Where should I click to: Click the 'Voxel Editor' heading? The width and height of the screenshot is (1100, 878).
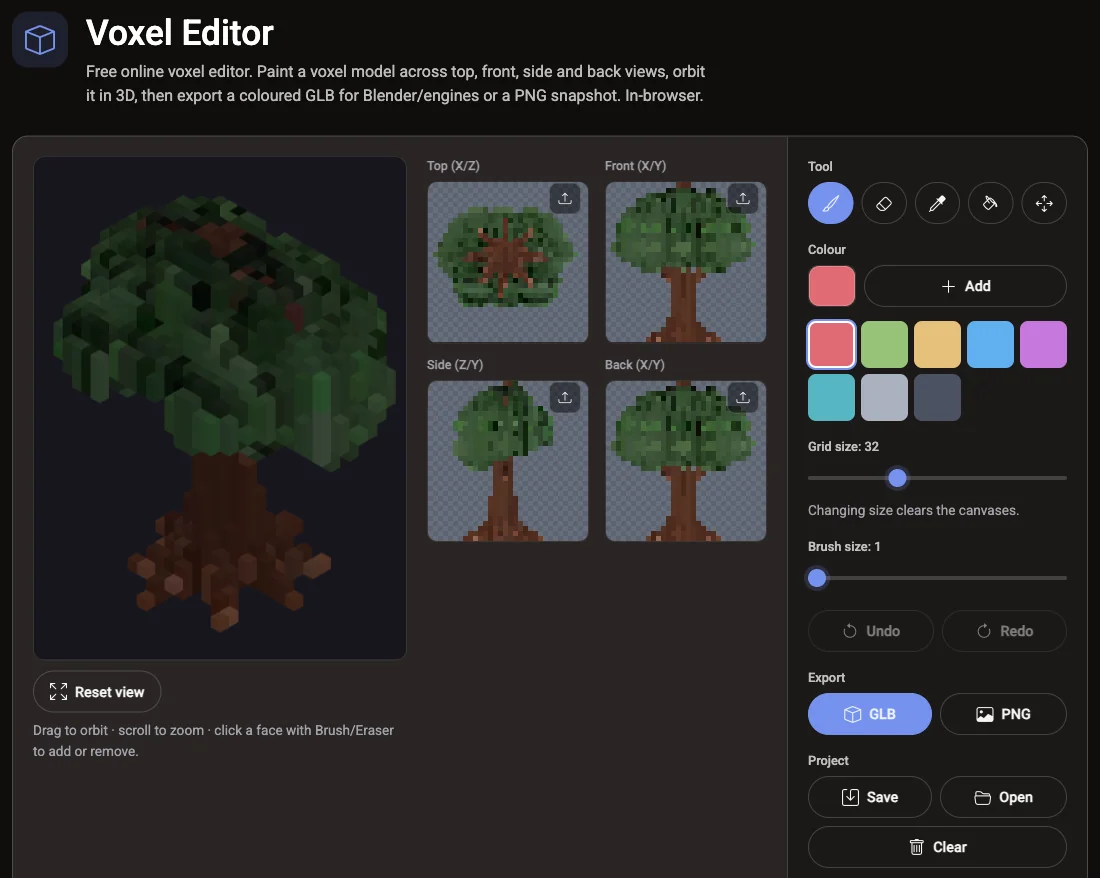(180, 33)
